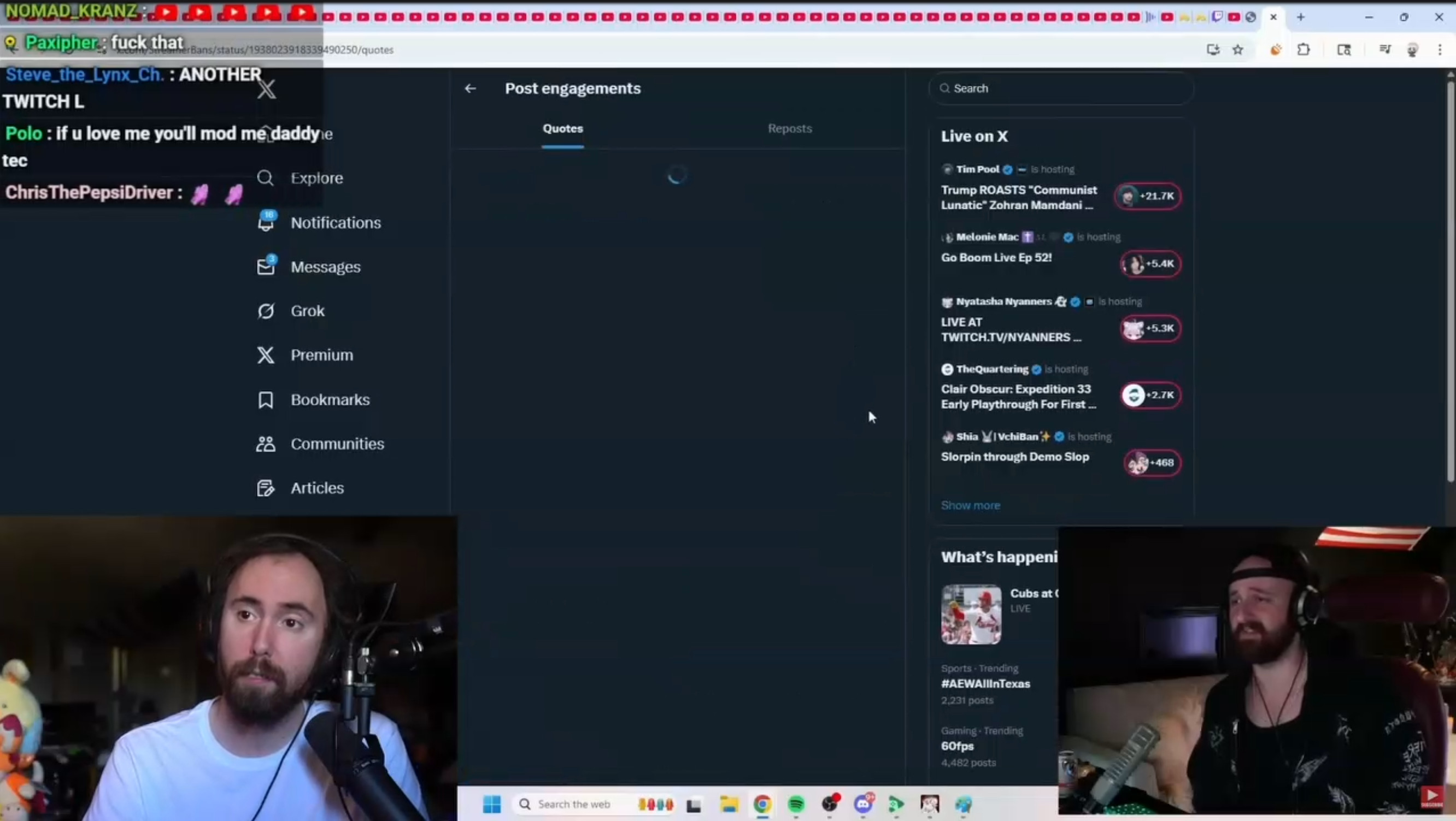Screen dimensions: 1456x821
Task: Close the active X browser tab
Action: coord(1273,17)
